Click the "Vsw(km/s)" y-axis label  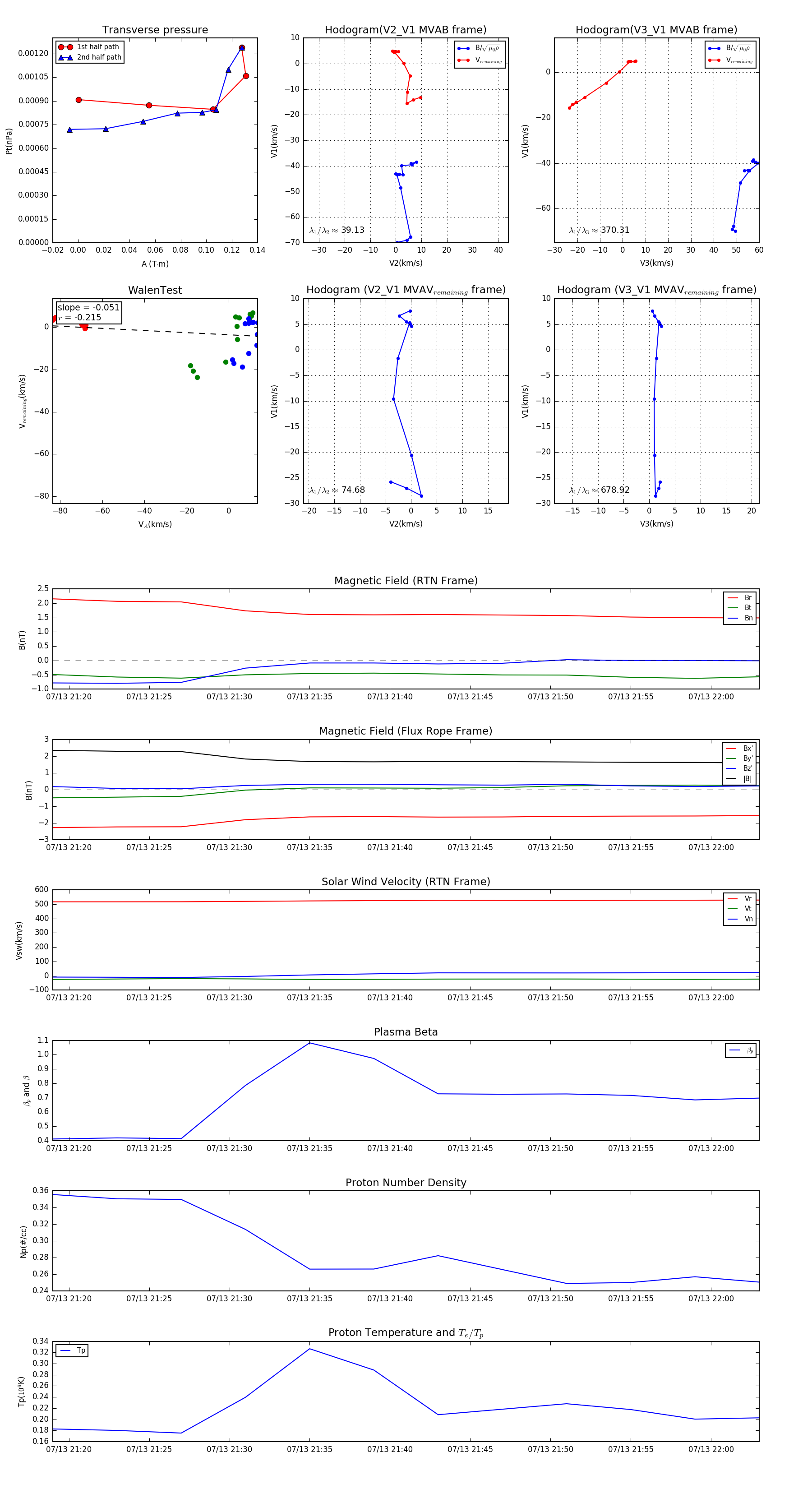coord(19,940)
